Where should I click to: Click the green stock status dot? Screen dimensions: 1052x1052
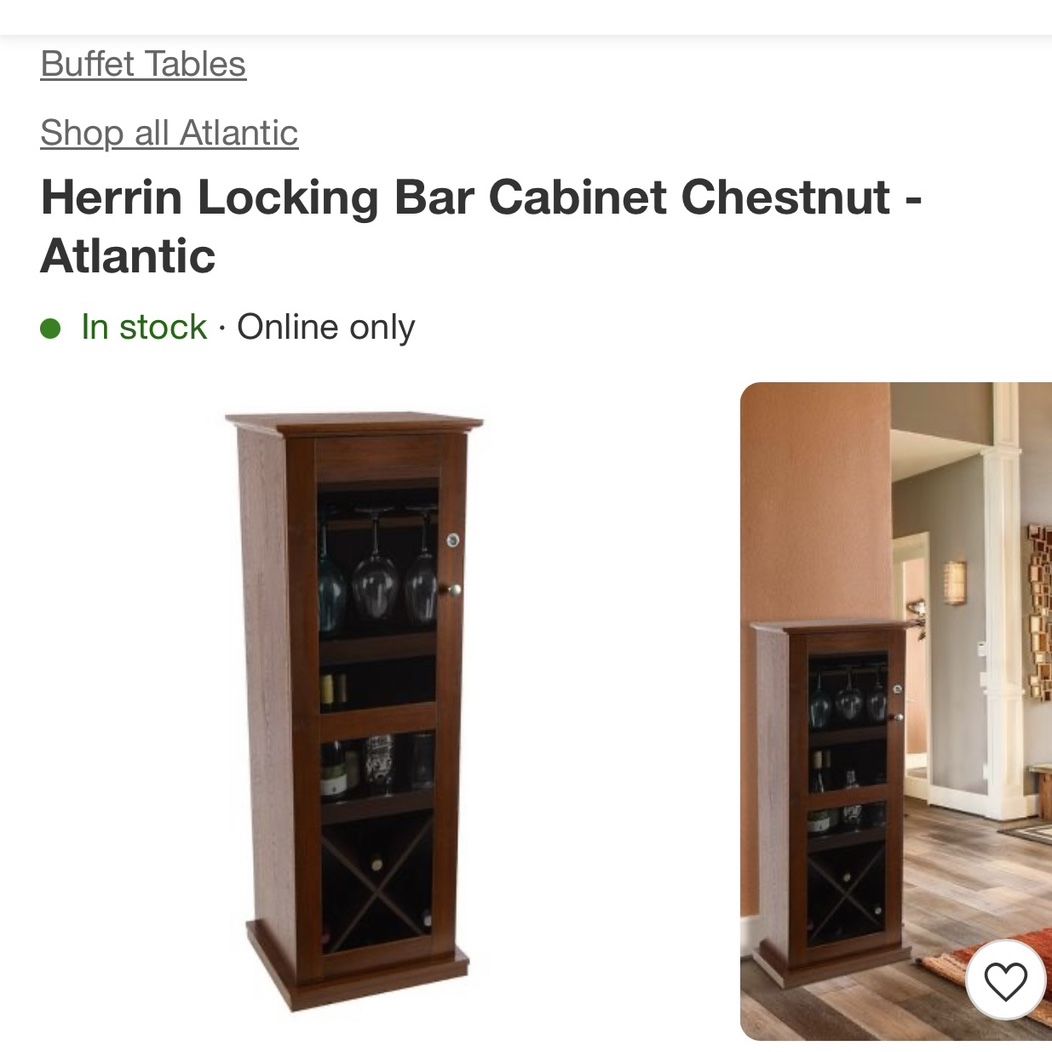tap(50, 329)
